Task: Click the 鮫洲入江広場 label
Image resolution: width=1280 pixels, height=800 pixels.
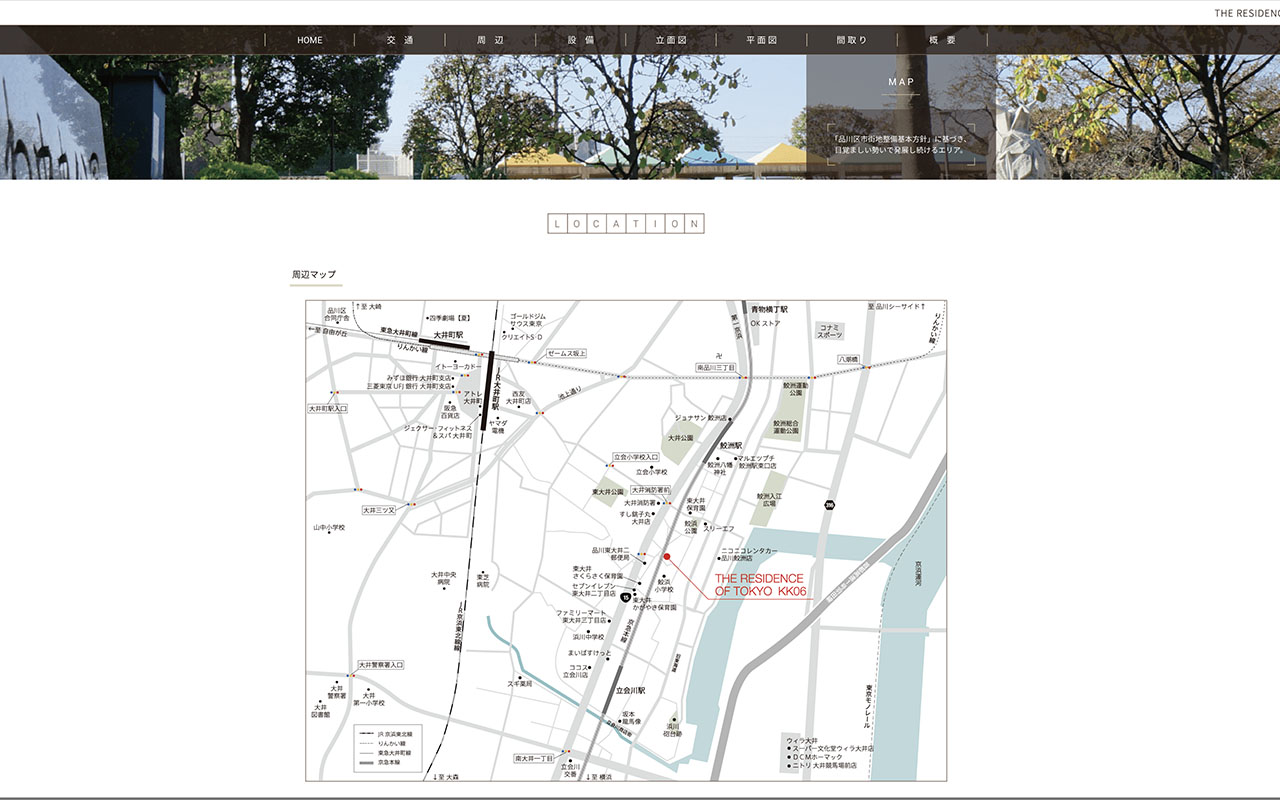Action: point(769,499)
